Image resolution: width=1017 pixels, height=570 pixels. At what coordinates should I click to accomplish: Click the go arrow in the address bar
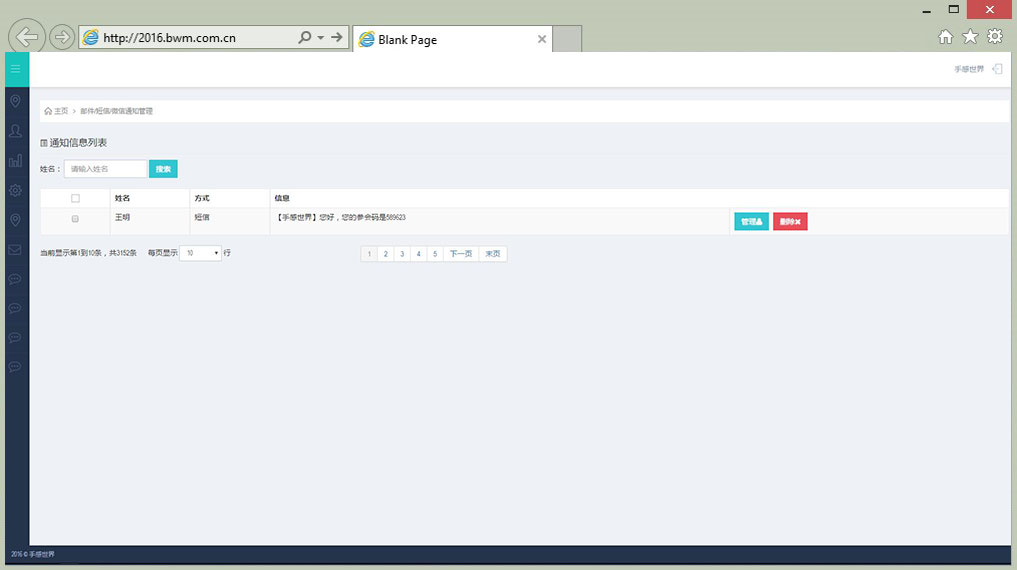[x=337, y=37]
